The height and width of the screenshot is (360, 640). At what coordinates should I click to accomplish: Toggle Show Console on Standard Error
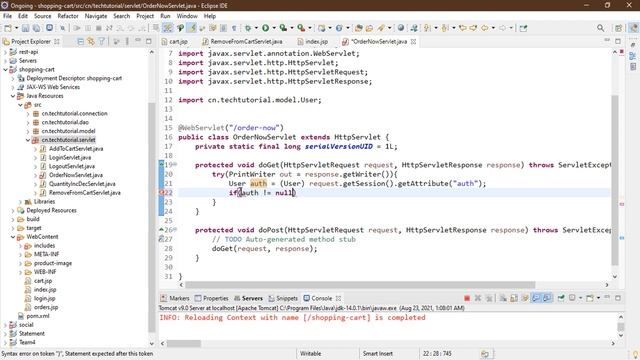547,298
